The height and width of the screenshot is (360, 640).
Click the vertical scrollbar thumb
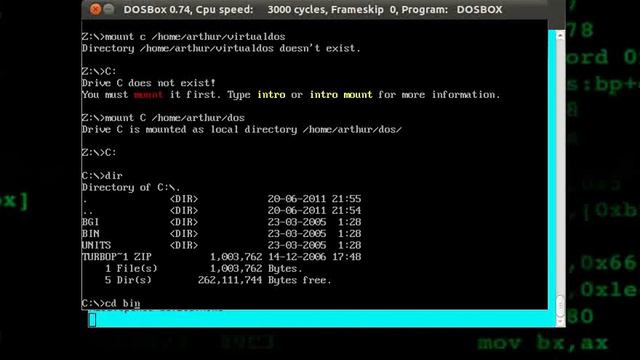pyautogui.click(x=560, y=306)
